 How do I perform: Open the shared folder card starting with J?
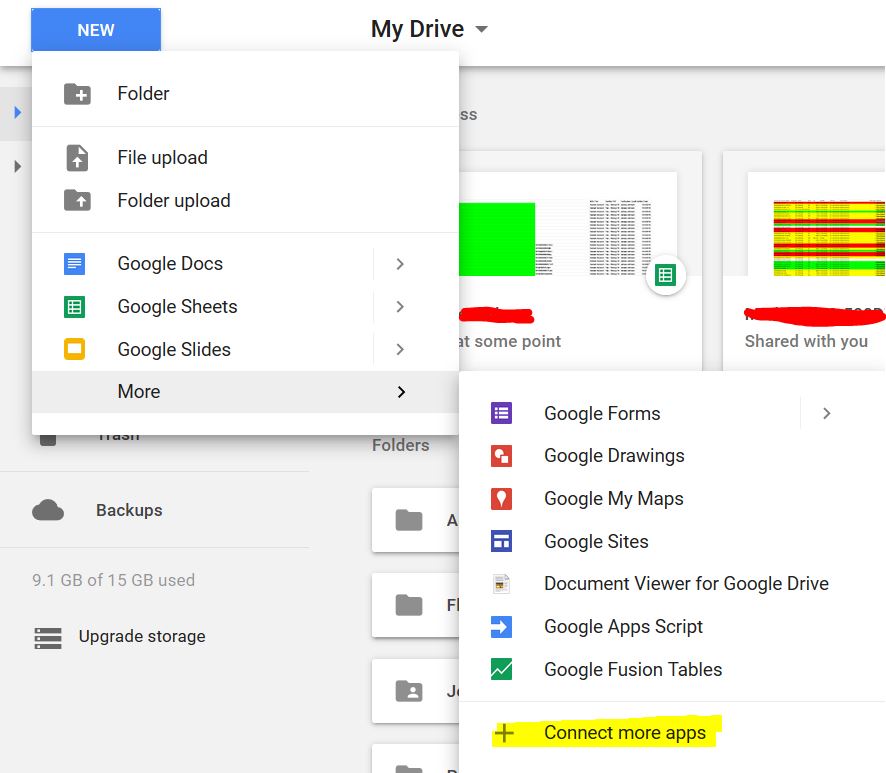click(x=416, y=691)
